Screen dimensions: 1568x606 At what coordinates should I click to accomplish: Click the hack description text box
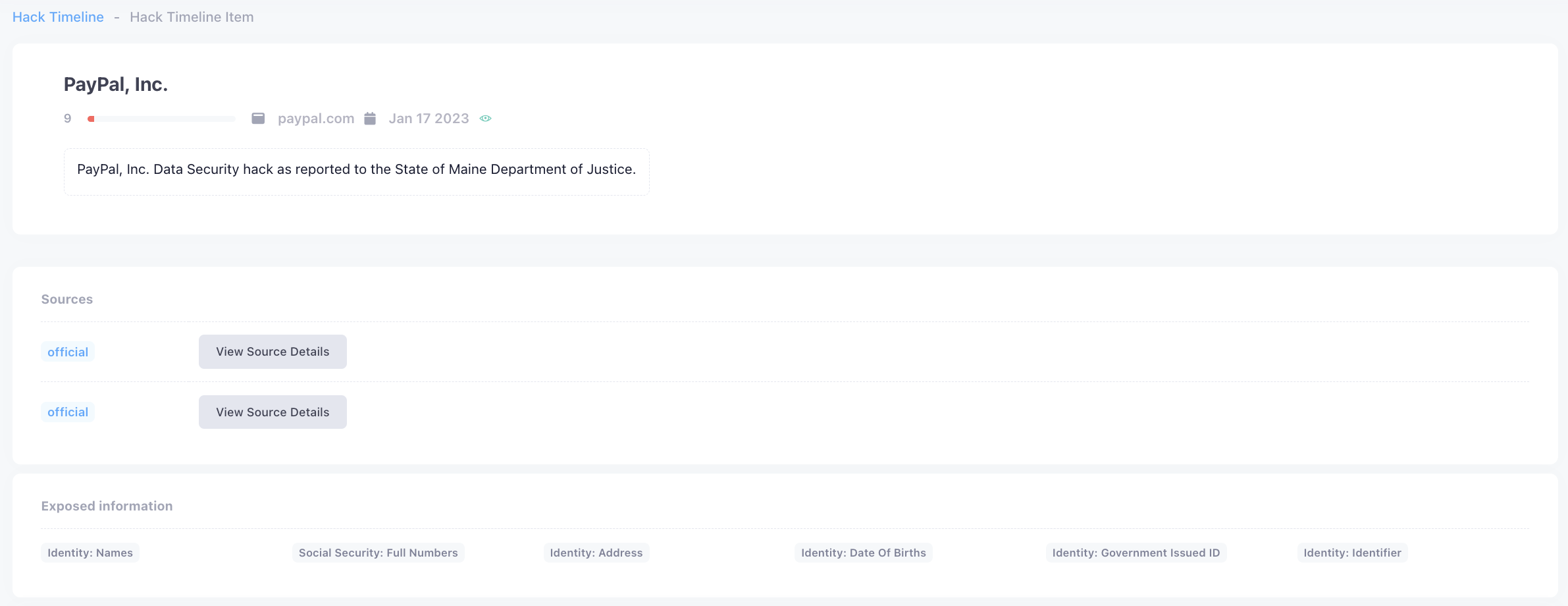point(356,170)
